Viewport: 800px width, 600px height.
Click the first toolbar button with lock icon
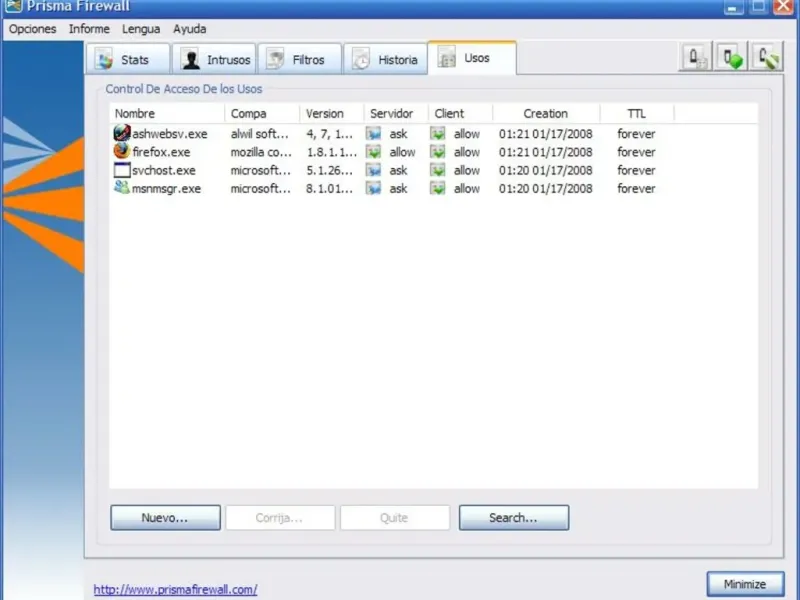click(696, 57)
